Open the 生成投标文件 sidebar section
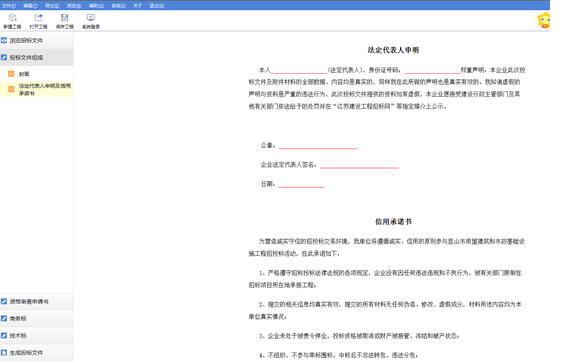576x362 pixels. click(37, 352)
